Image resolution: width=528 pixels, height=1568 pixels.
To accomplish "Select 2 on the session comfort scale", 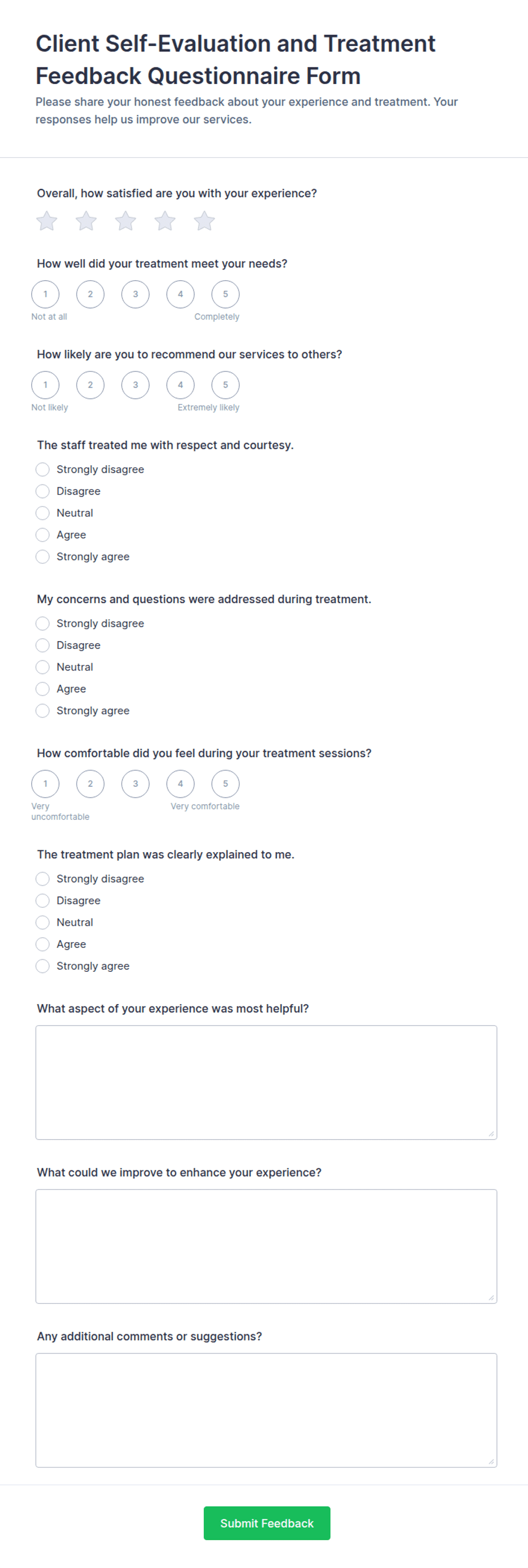I will [90, 784].
